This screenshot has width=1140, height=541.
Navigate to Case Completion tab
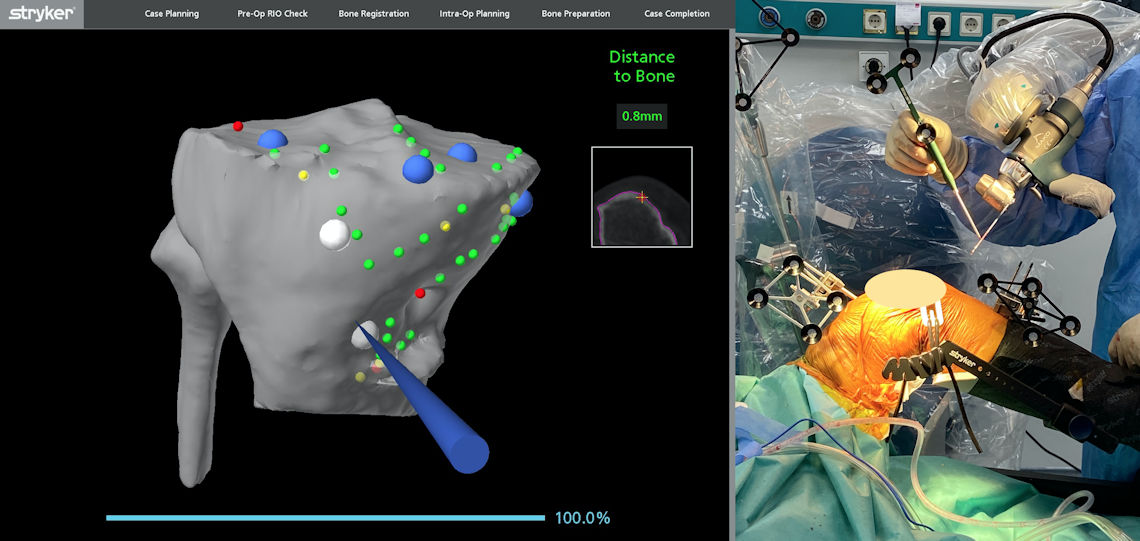click(x=676, y=14)
